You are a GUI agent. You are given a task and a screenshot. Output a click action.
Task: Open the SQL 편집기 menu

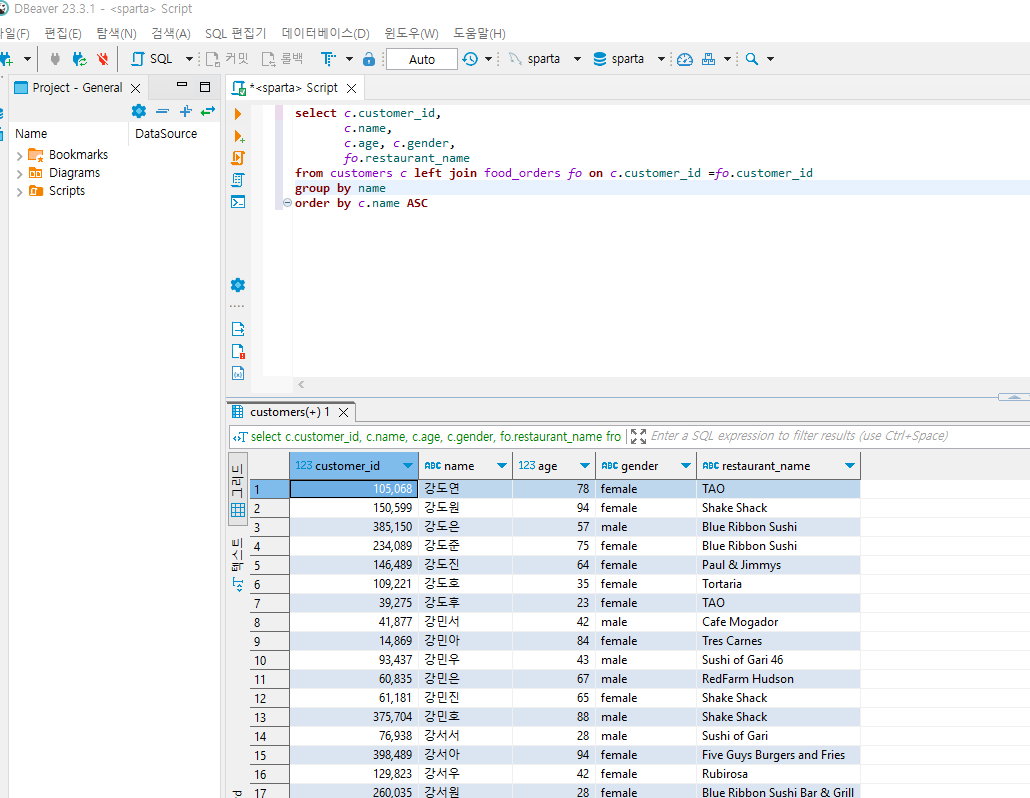236,33
